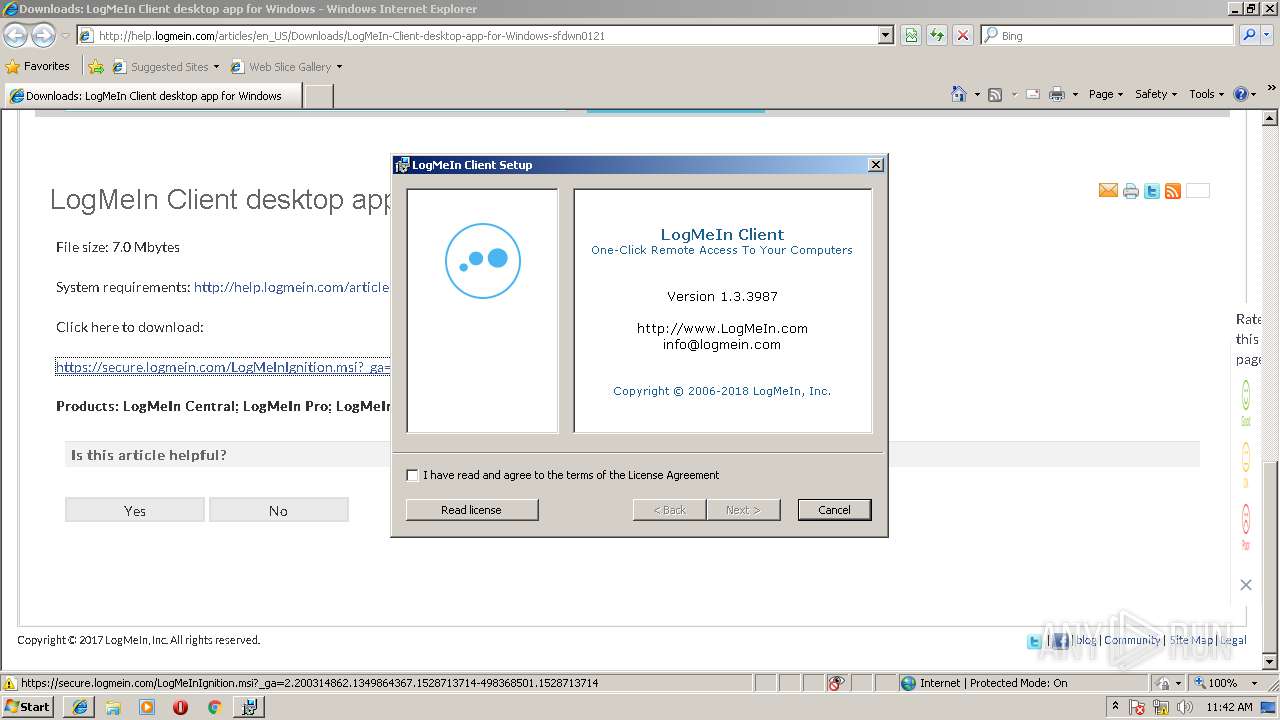Viewport: 1280px width, 720px height.
Task: Select the Downloads LogMeIn Client tab
Action: 153,96
